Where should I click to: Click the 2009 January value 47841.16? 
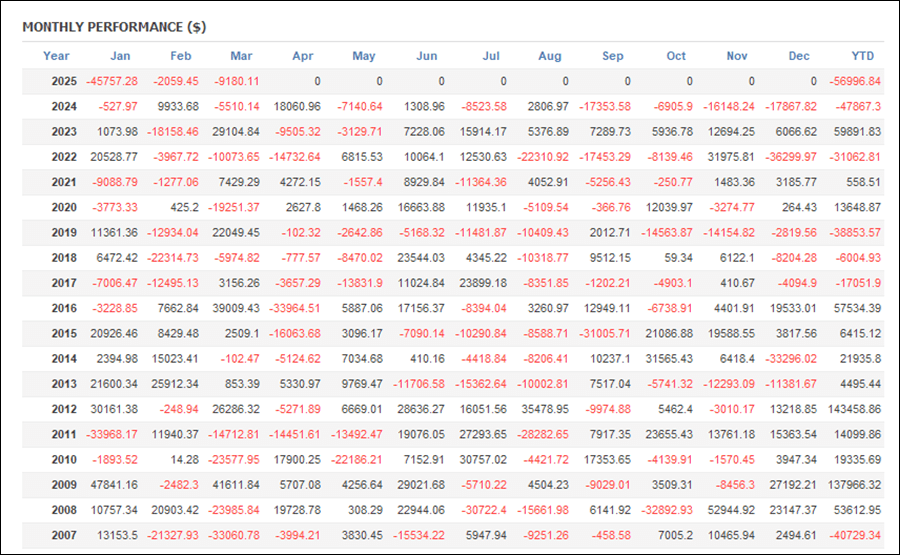[114, 485]
